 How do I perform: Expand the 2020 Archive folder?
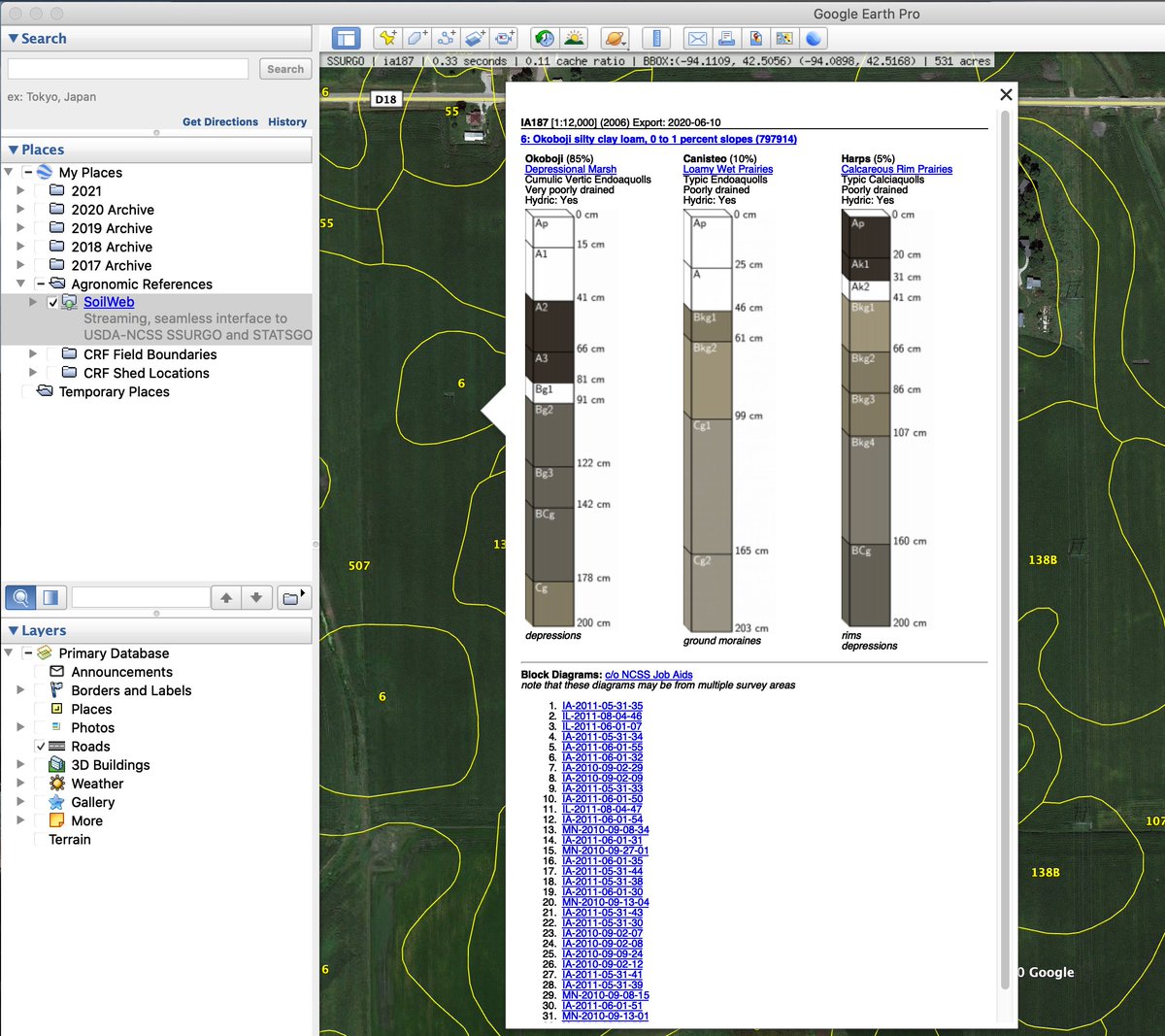[20, 210]
